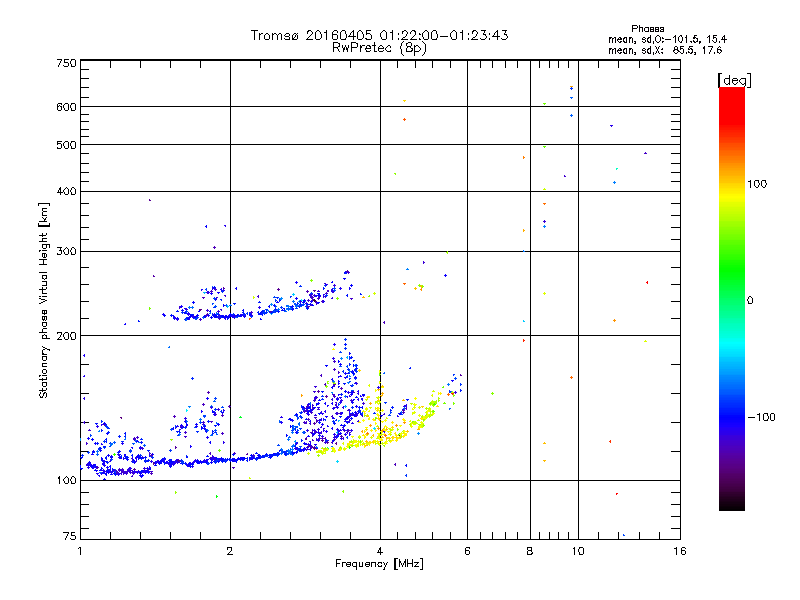800x600 pixels.
Task: Click the y-axis tick label '100'
Action: tap(67, 480)
